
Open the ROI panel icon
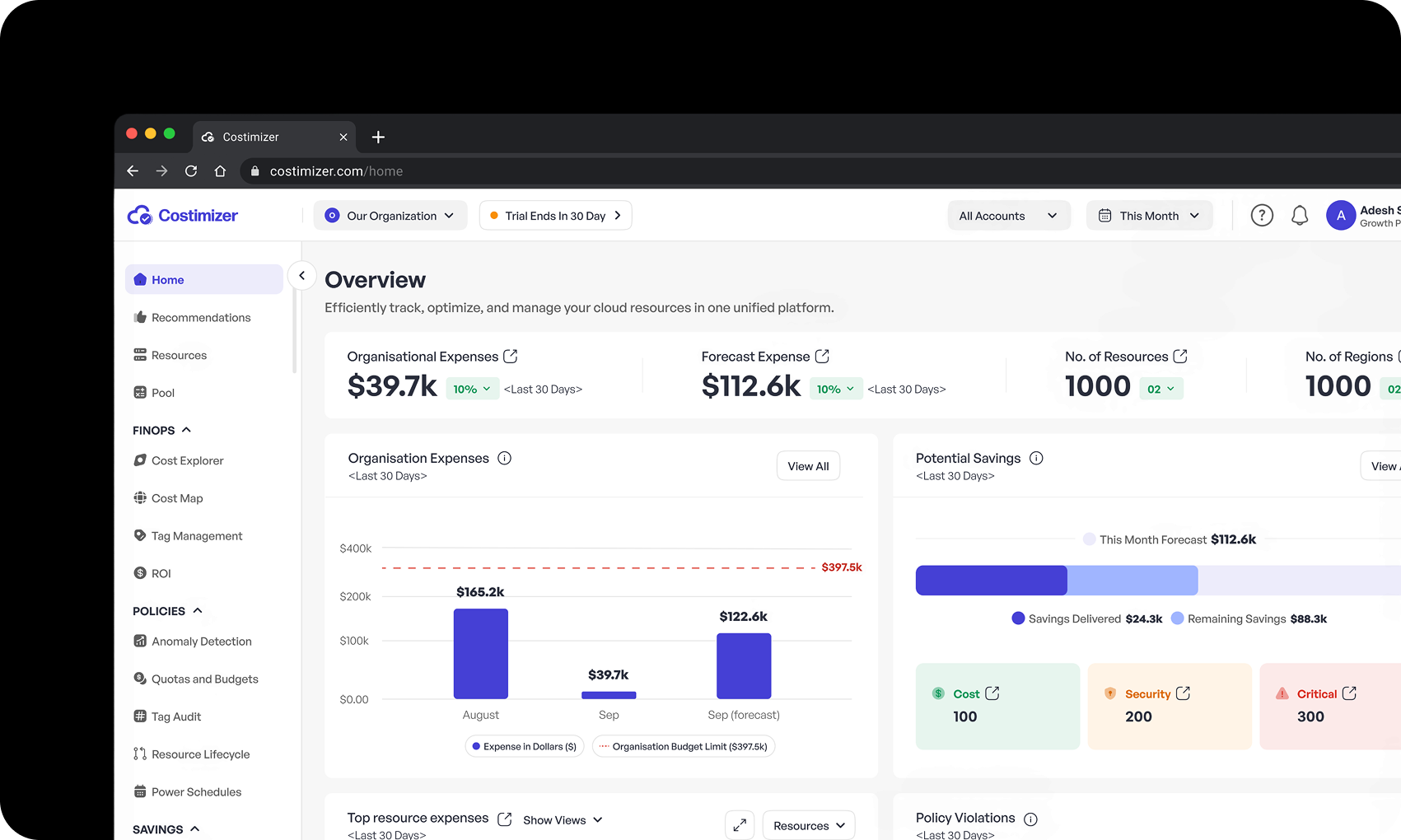[x=140, y=572]
